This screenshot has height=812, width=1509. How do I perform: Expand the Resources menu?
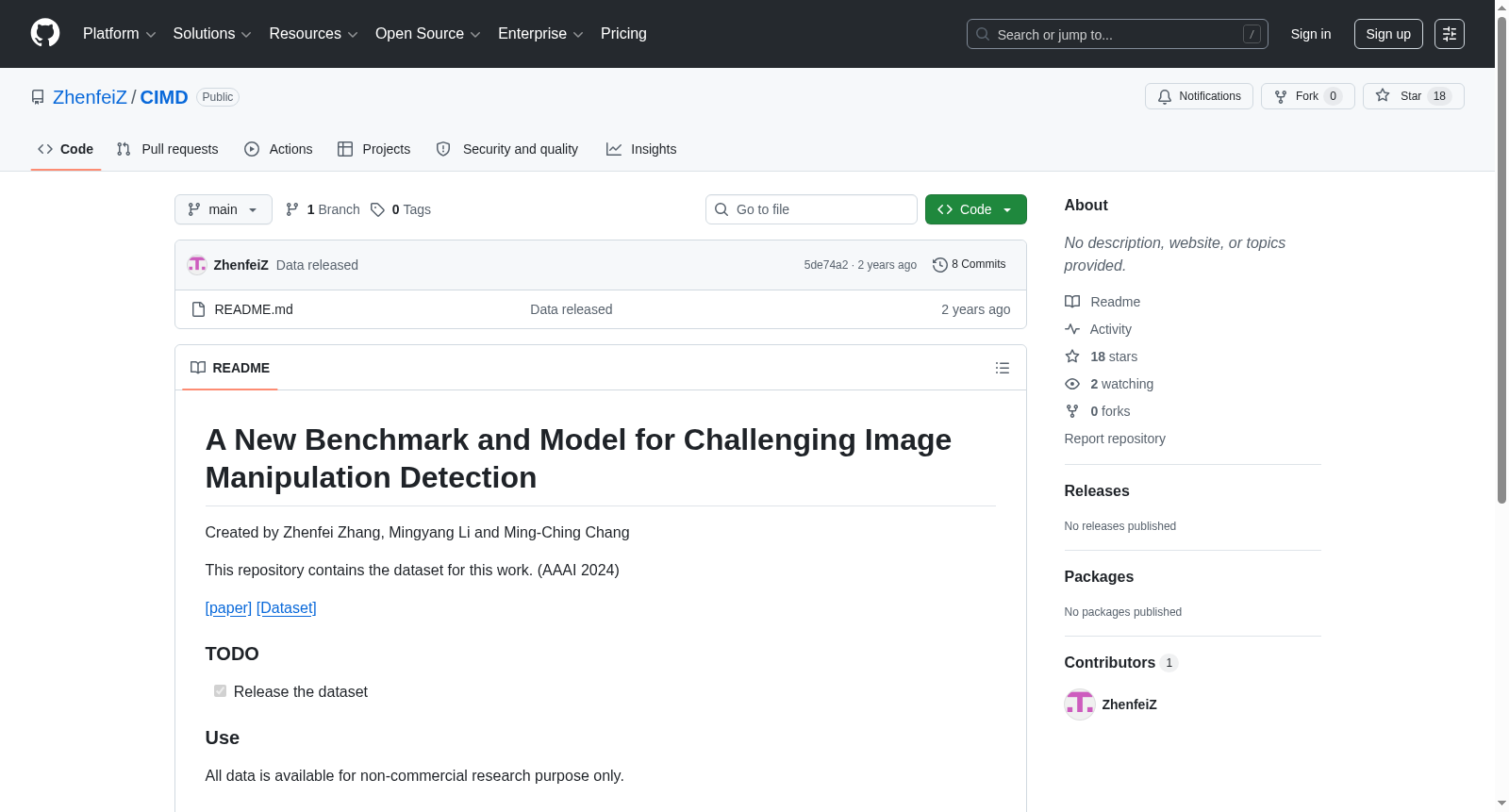pos(313,34)
